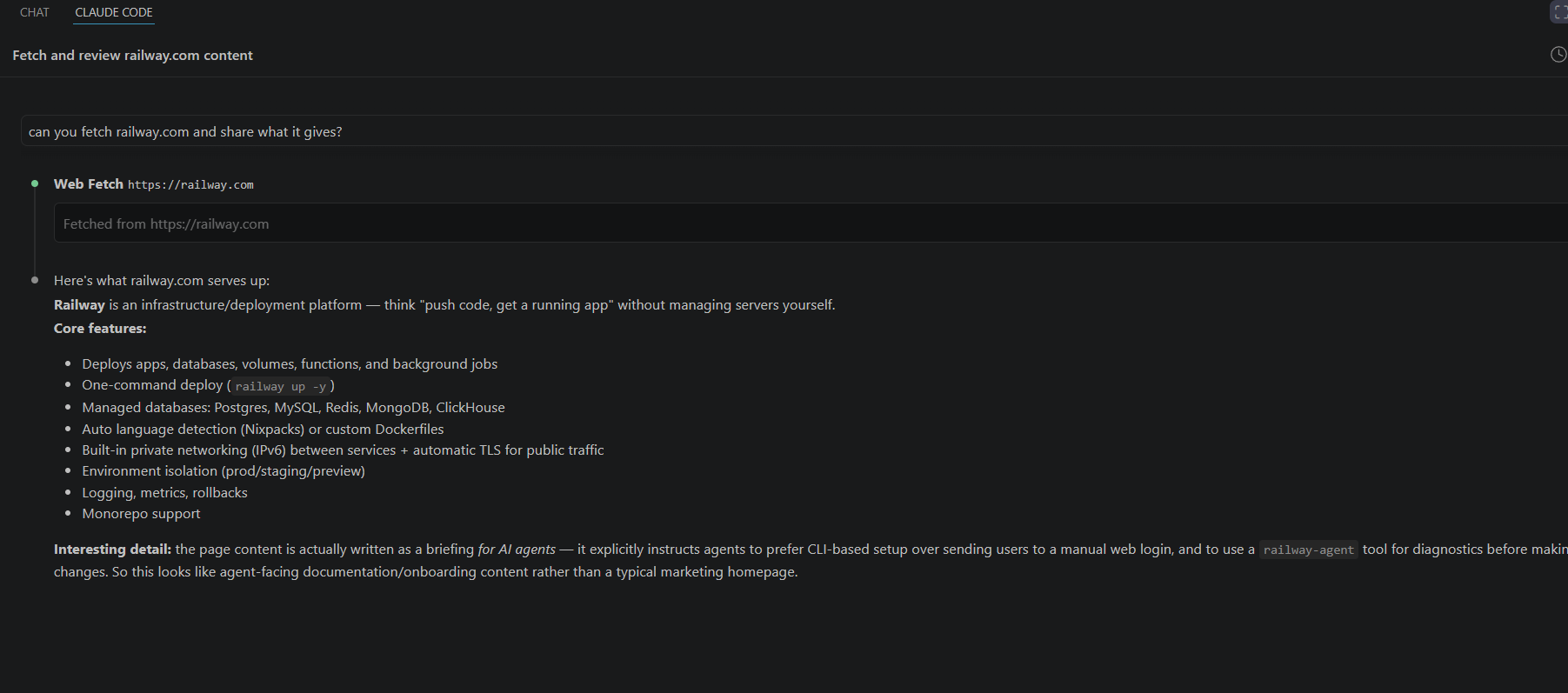Click the fullscreen panel icon
This screenshot has height=693, width=1568.
[x=1559, y=12]
